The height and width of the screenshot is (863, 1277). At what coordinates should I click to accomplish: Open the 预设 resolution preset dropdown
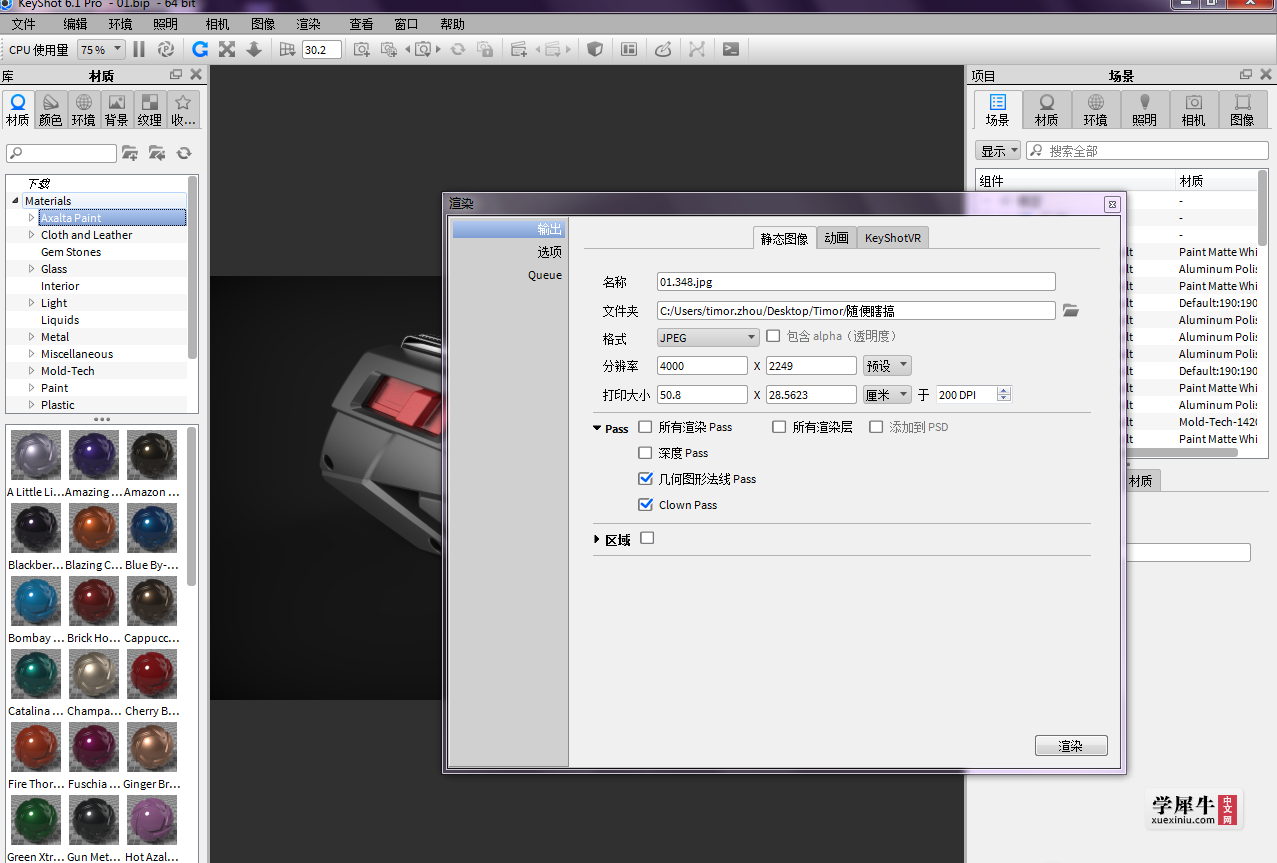pyautogui.click(x=887, y=366)
